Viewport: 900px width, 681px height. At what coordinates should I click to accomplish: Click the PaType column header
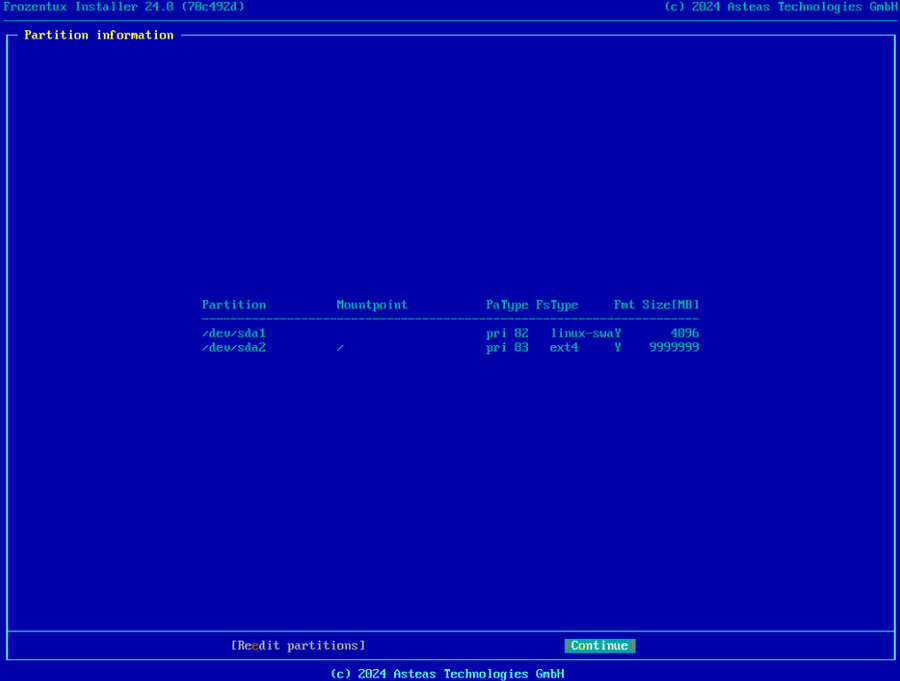coord(506,304)
